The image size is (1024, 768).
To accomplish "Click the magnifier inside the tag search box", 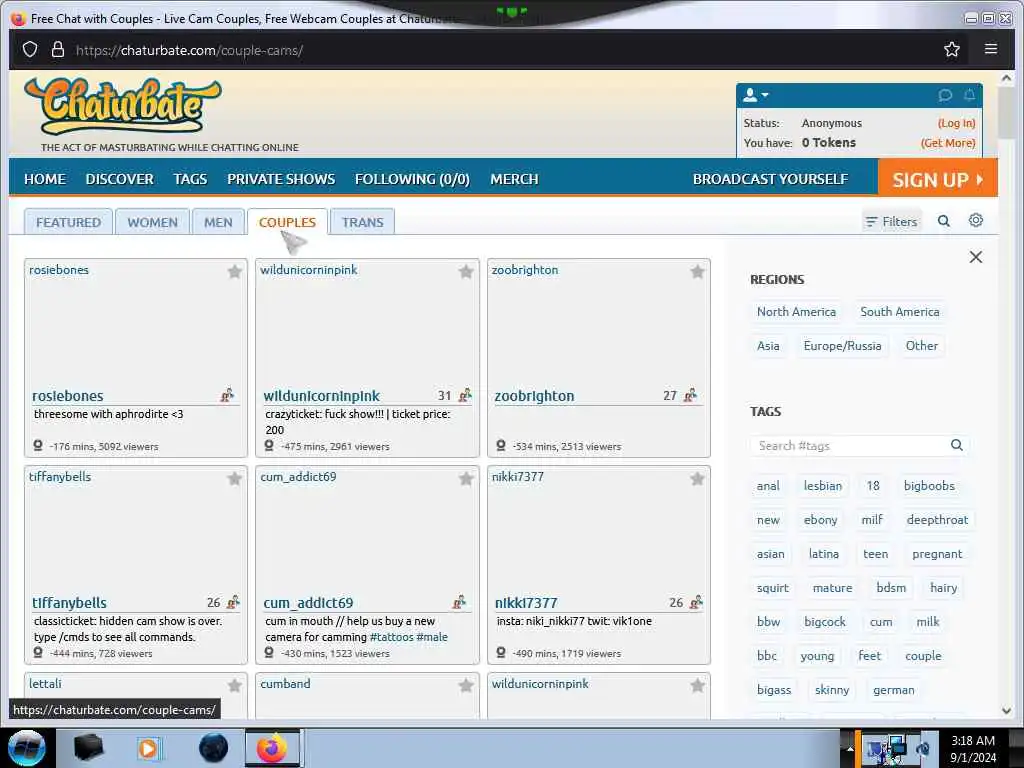I will (957, 445).
